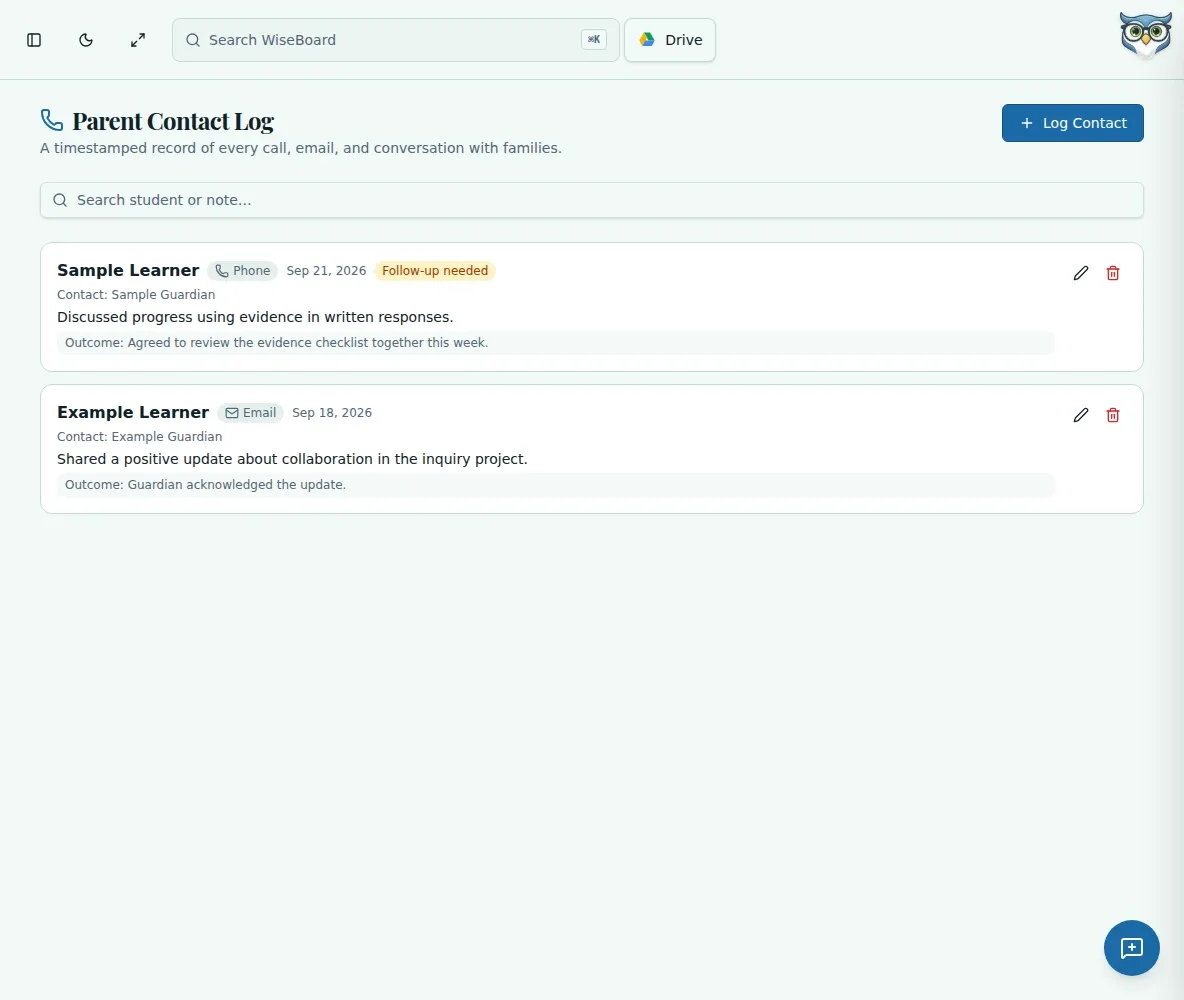Click the Guardian acknowledged outcome note
Viewport: 1184px width, 1000px height.
pyautogui.click(x=556, y=485)
